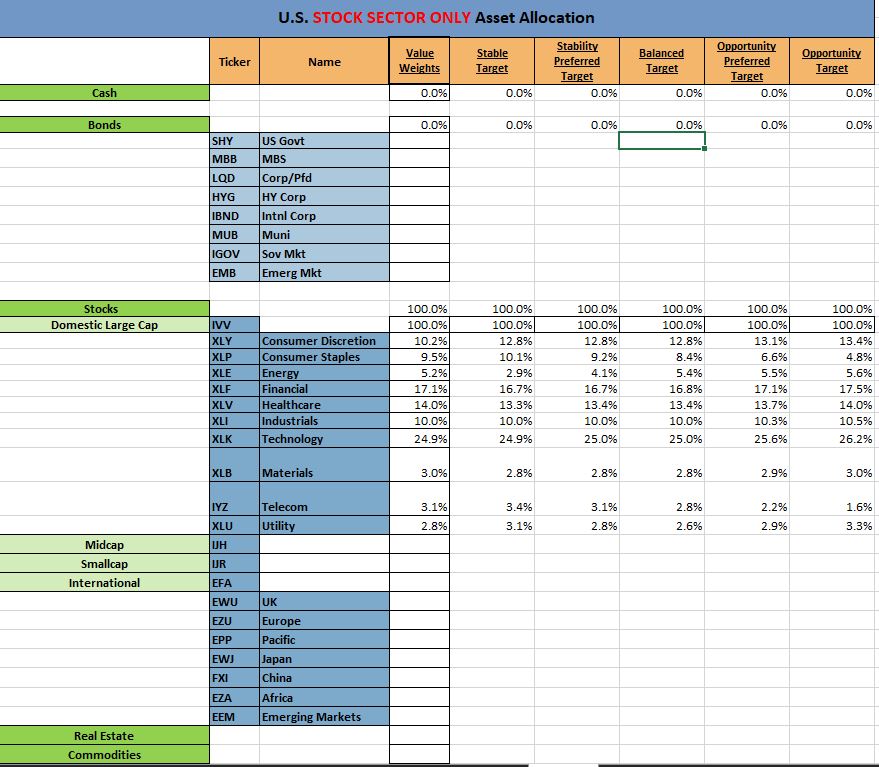The width and height of the screenshot is (879, 767).
Task: Select the Stable Target header cell
Action: coord(491,61)
